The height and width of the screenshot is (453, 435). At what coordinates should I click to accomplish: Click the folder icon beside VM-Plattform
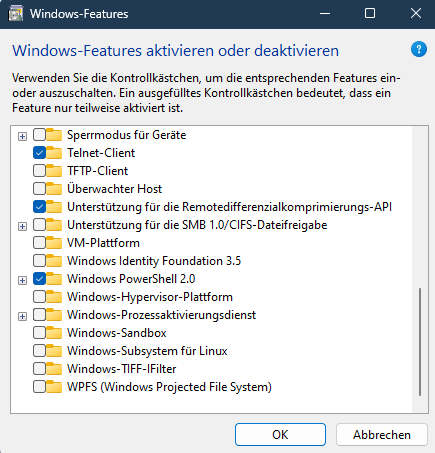[54, 243]
